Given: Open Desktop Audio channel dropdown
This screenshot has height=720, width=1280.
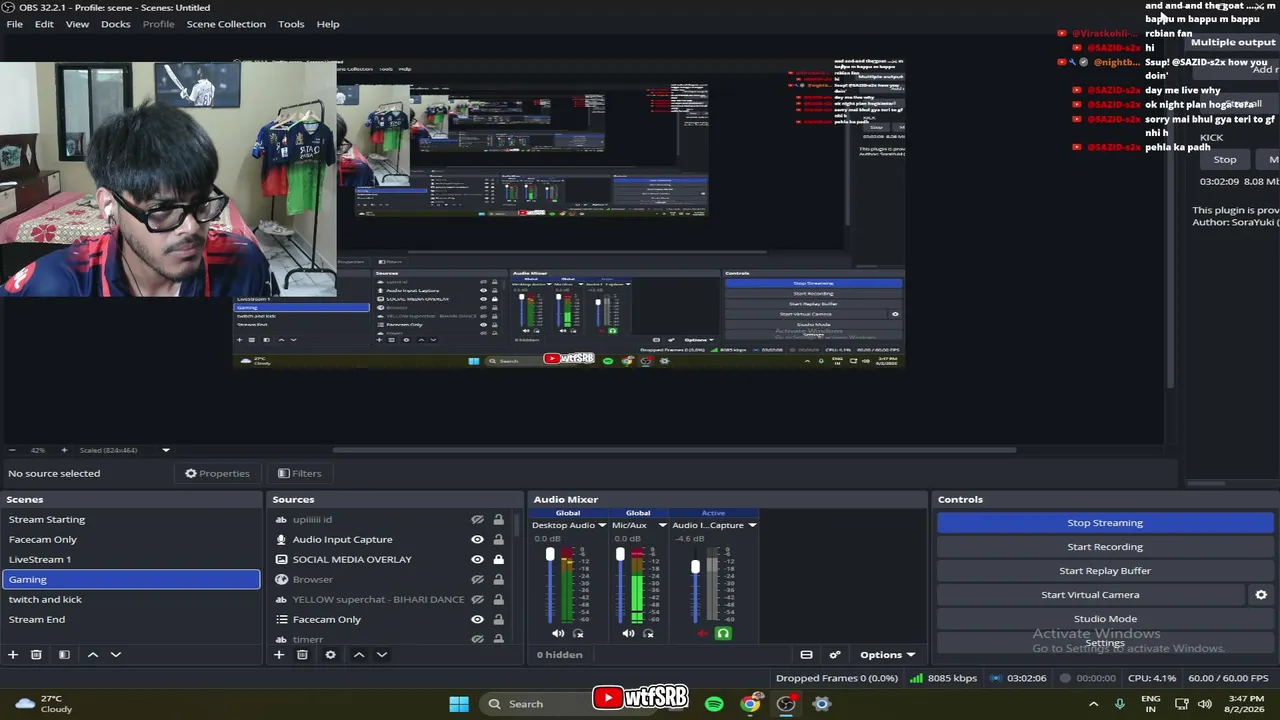Looking at the screenshot, I should coord(602,525).
